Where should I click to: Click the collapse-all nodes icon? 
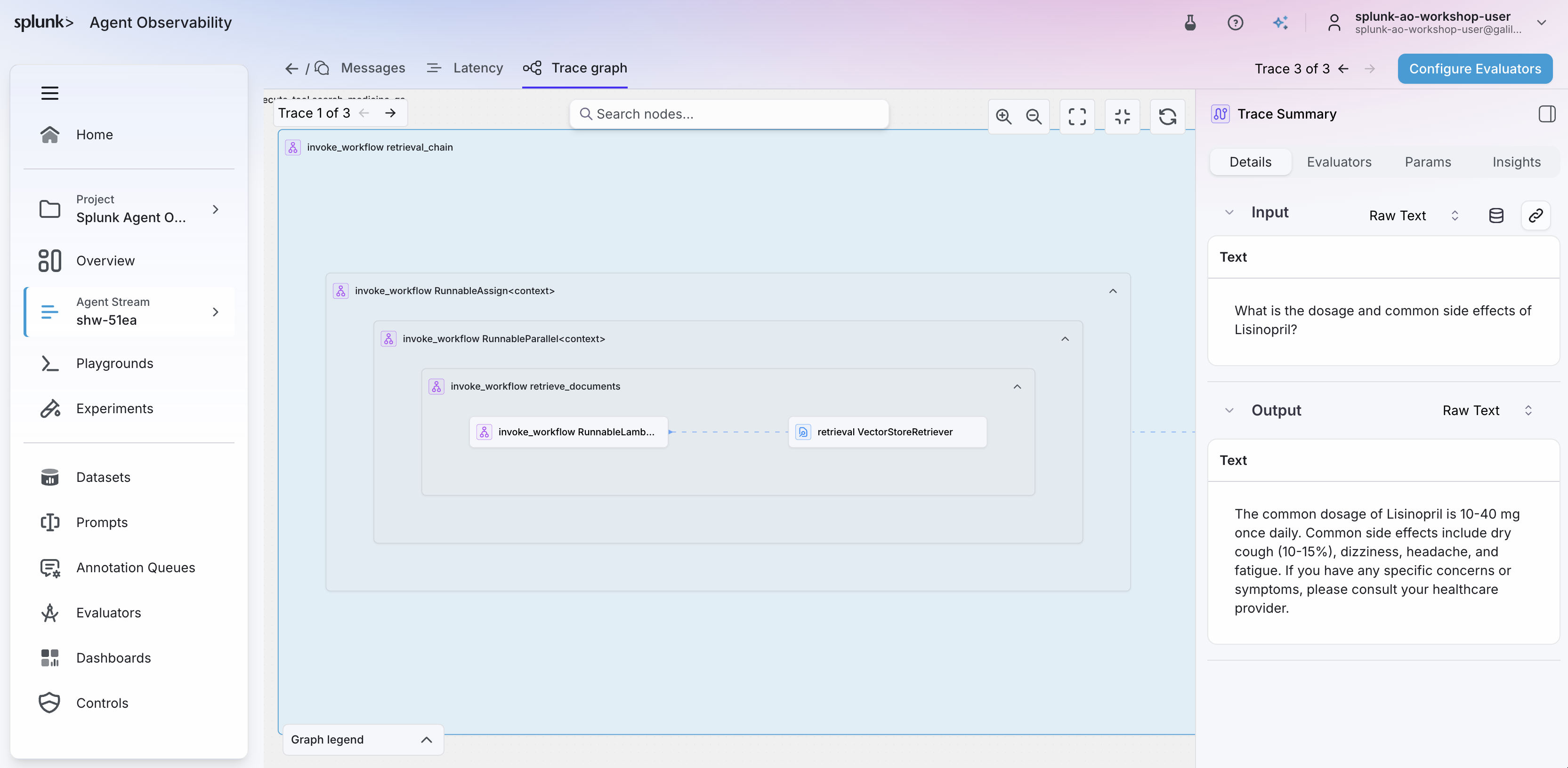1122,116
